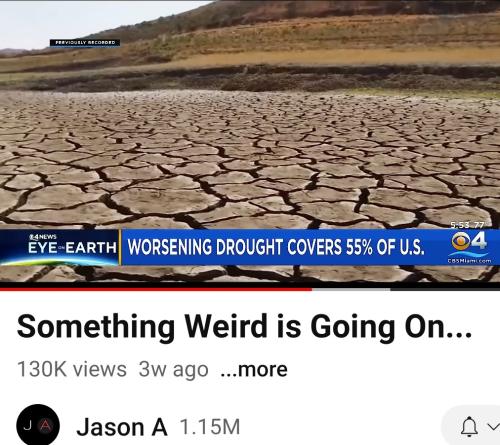Click the 77 degree temperature readout

(x=479, y=225)
